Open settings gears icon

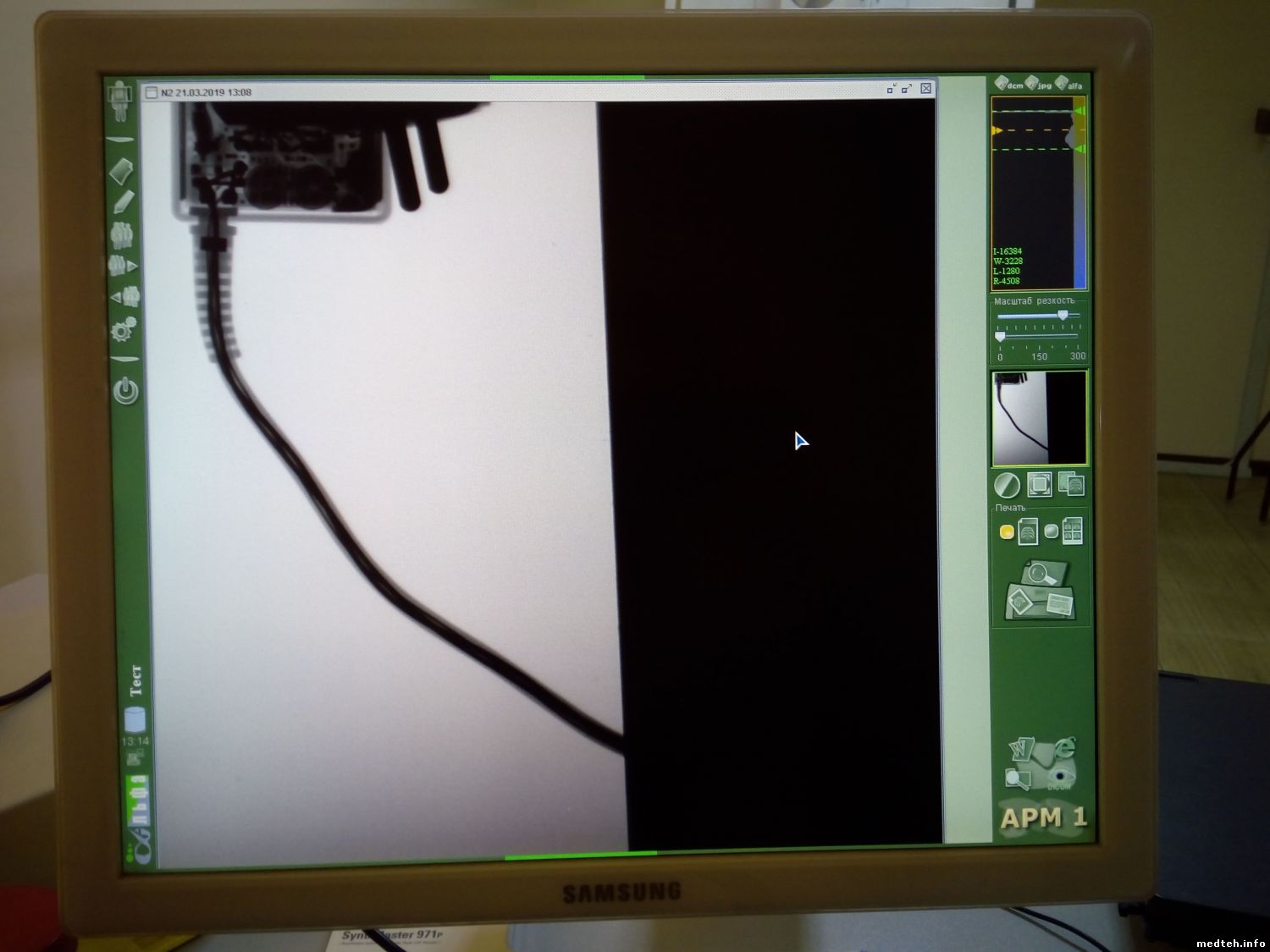point(124,329)
